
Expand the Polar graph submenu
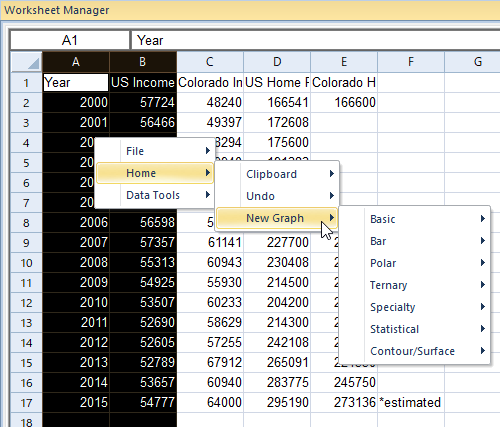[x=414, y=263]
